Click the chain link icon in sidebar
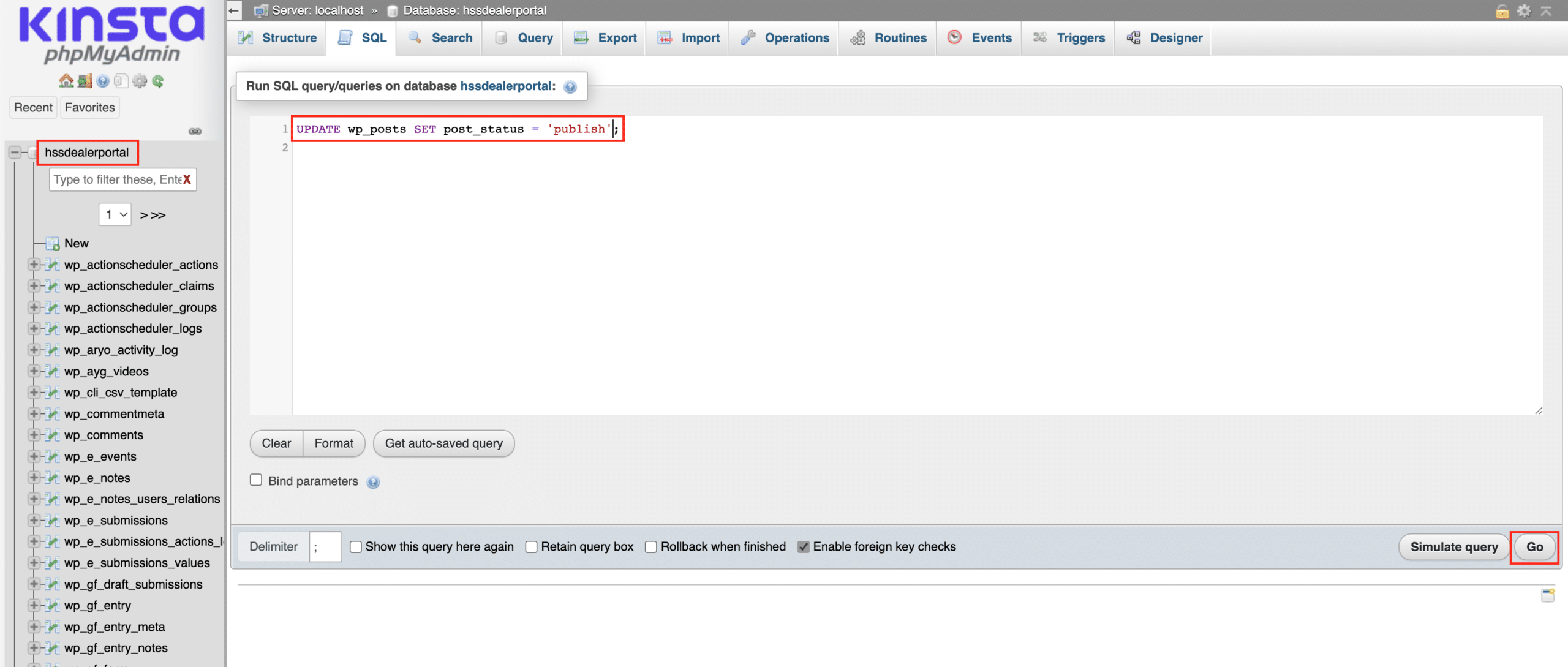Image resolution: width=1568 pixels, height=667 pixels. (x=195, y=131)
